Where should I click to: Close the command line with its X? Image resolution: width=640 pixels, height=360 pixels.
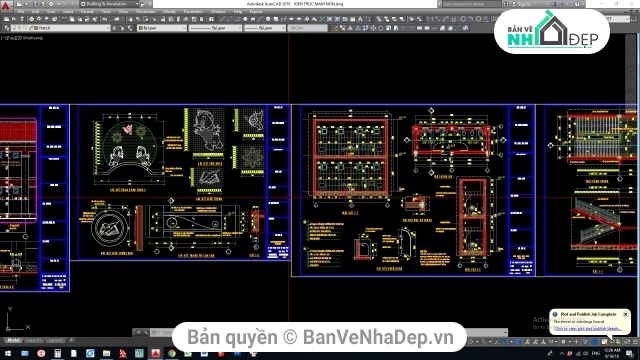click(x=138, y=333)
